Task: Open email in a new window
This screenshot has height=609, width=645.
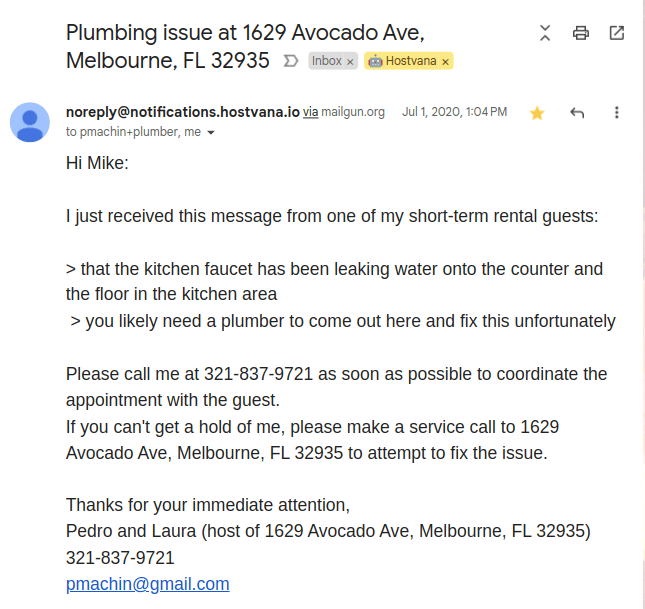Action: [x=617, y=33]
